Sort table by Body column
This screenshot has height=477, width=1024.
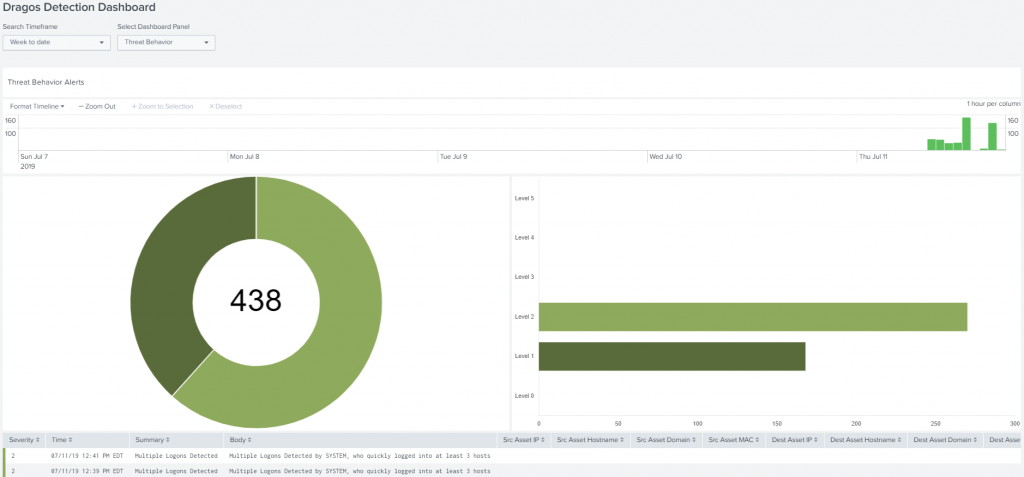[240, 440]
